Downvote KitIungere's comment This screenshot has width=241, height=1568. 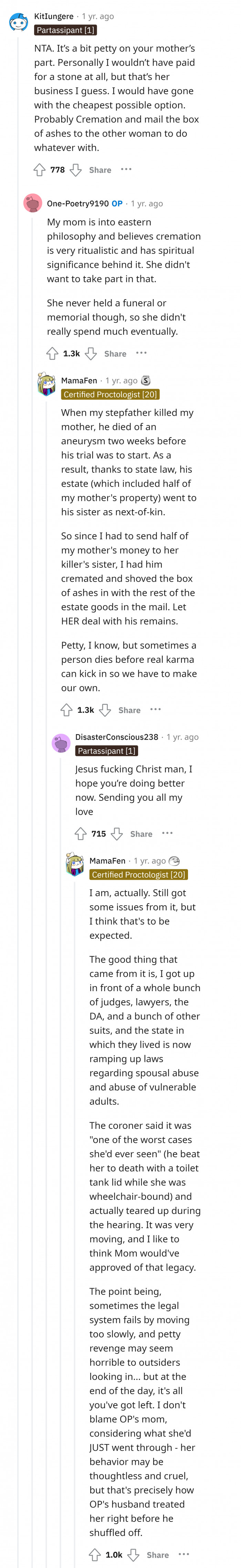(x=75, y=170)
